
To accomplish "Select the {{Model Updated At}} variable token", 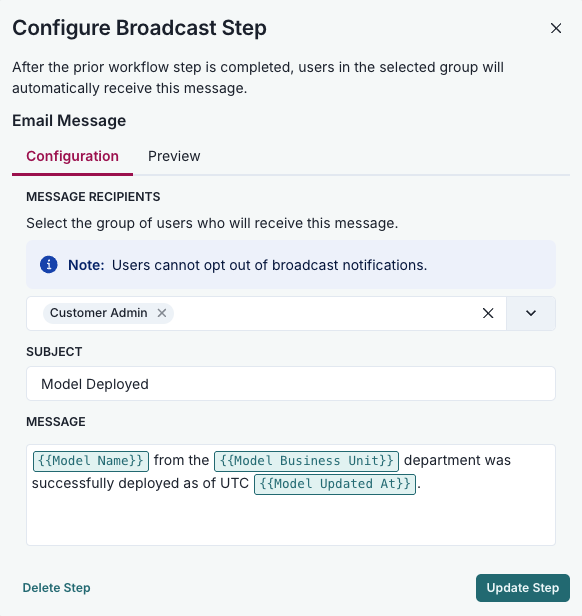I will click(335, 484).
